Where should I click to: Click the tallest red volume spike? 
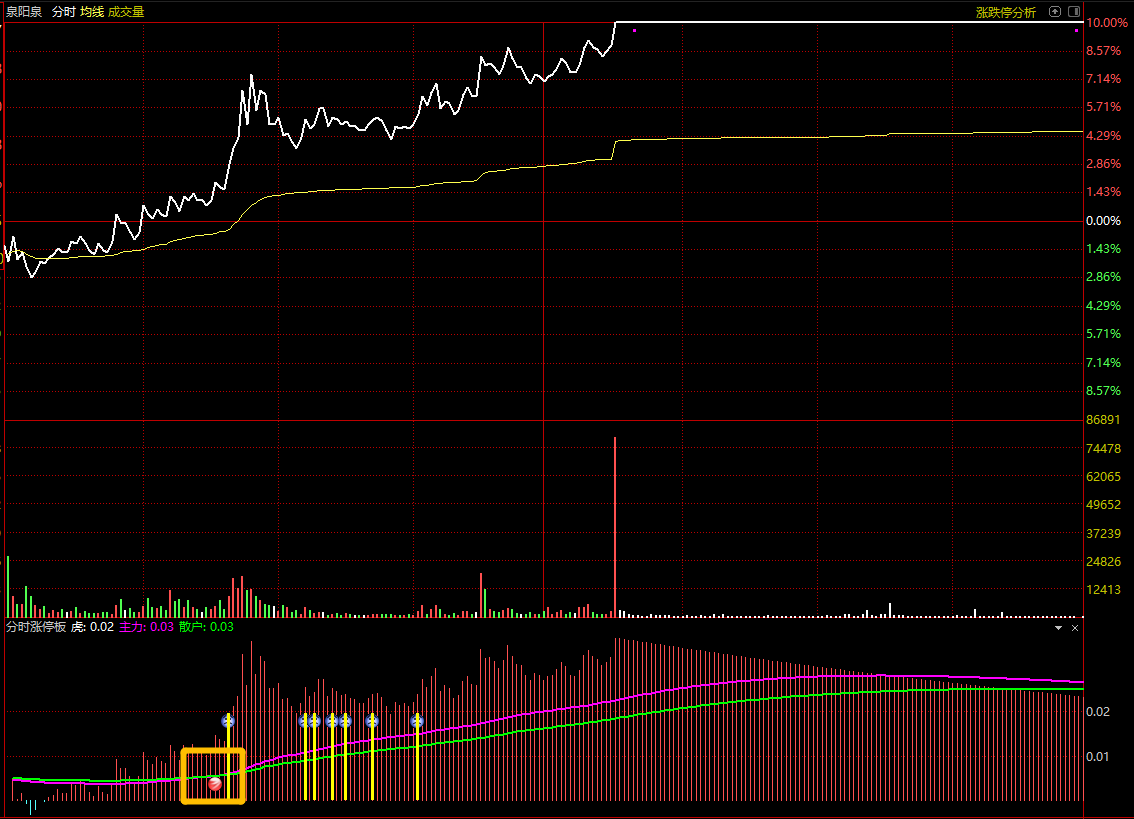tap(615, 527)
